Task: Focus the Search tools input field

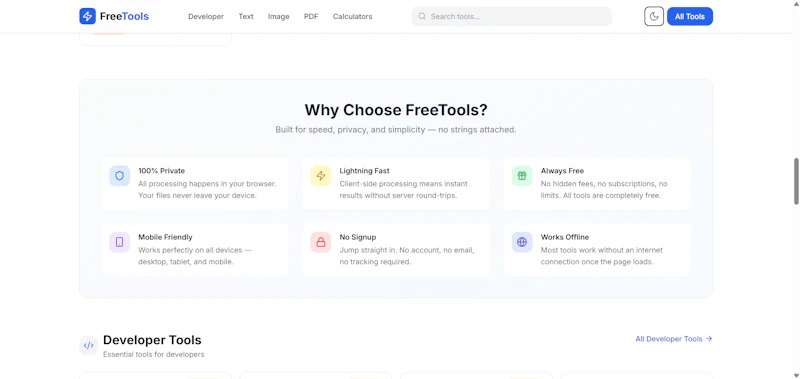Action: click(512, 16)
